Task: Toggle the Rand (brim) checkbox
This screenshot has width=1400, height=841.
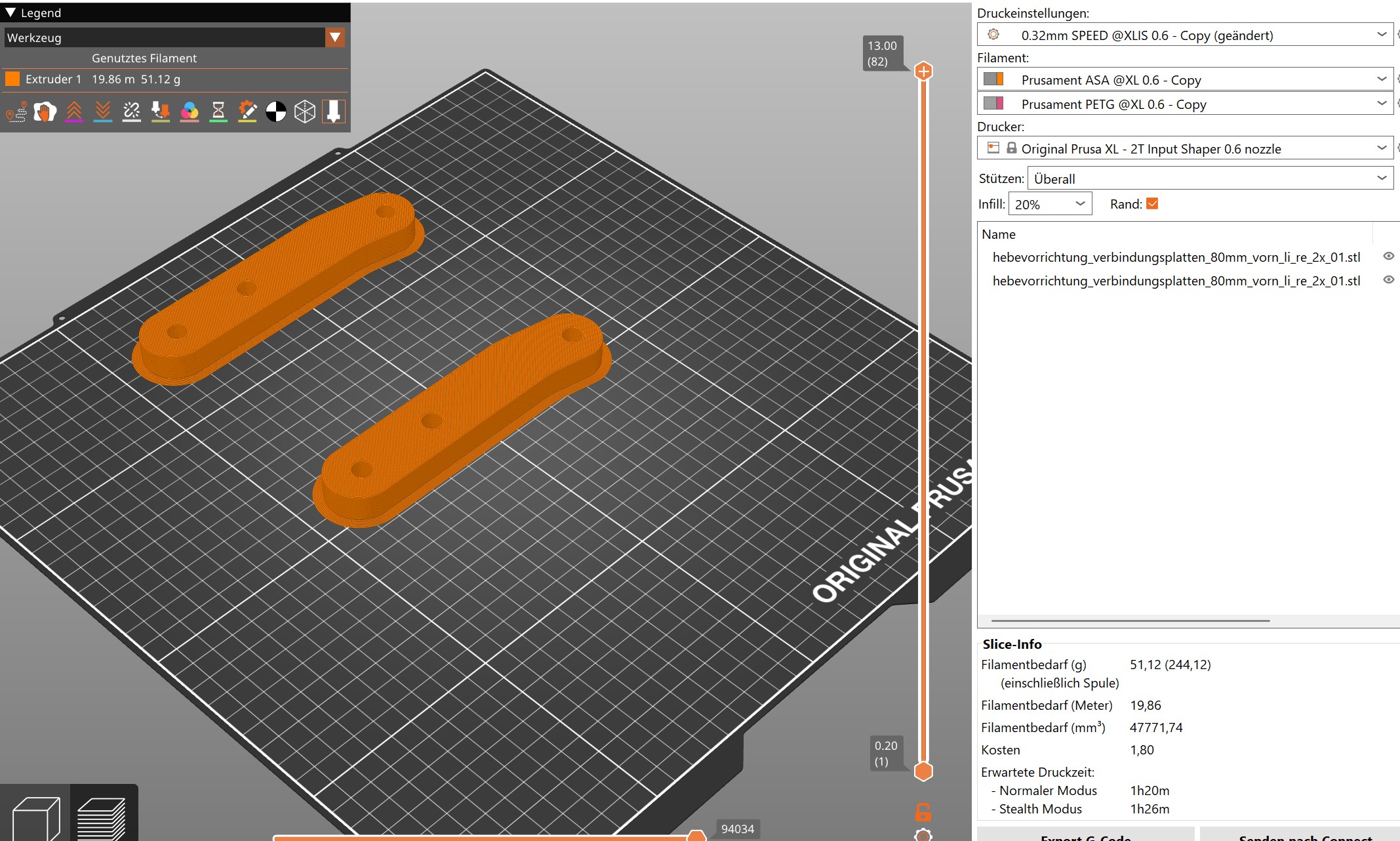Action: pos(1152,204)
